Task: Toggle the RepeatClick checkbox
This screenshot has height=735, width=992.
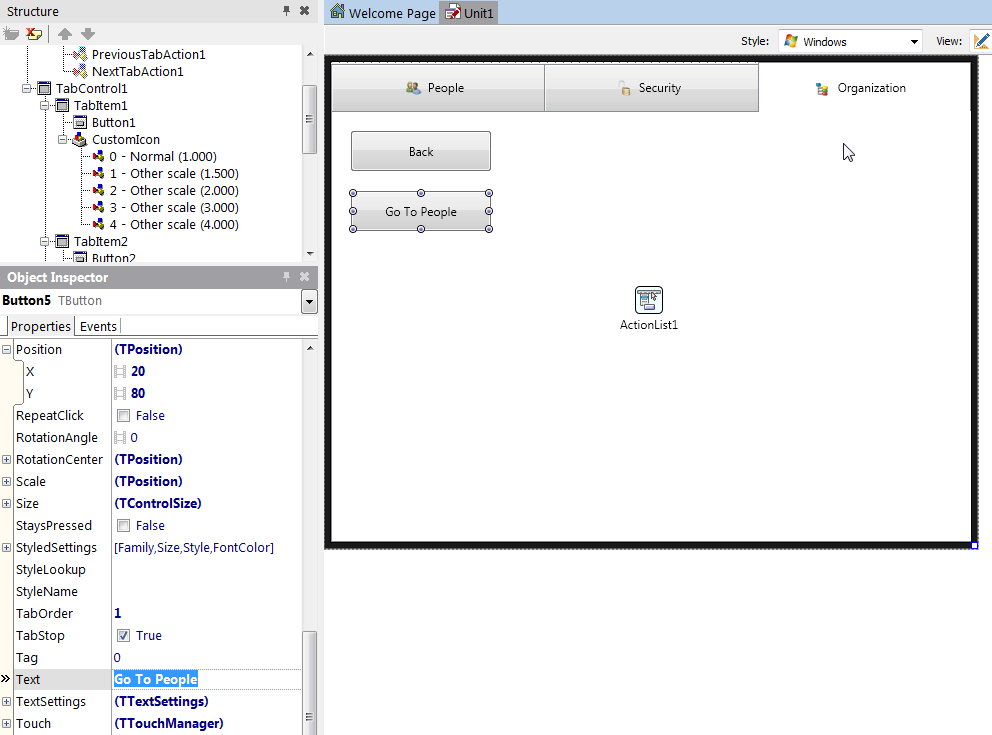Action: pyautogui.click(x=123, y=416)
